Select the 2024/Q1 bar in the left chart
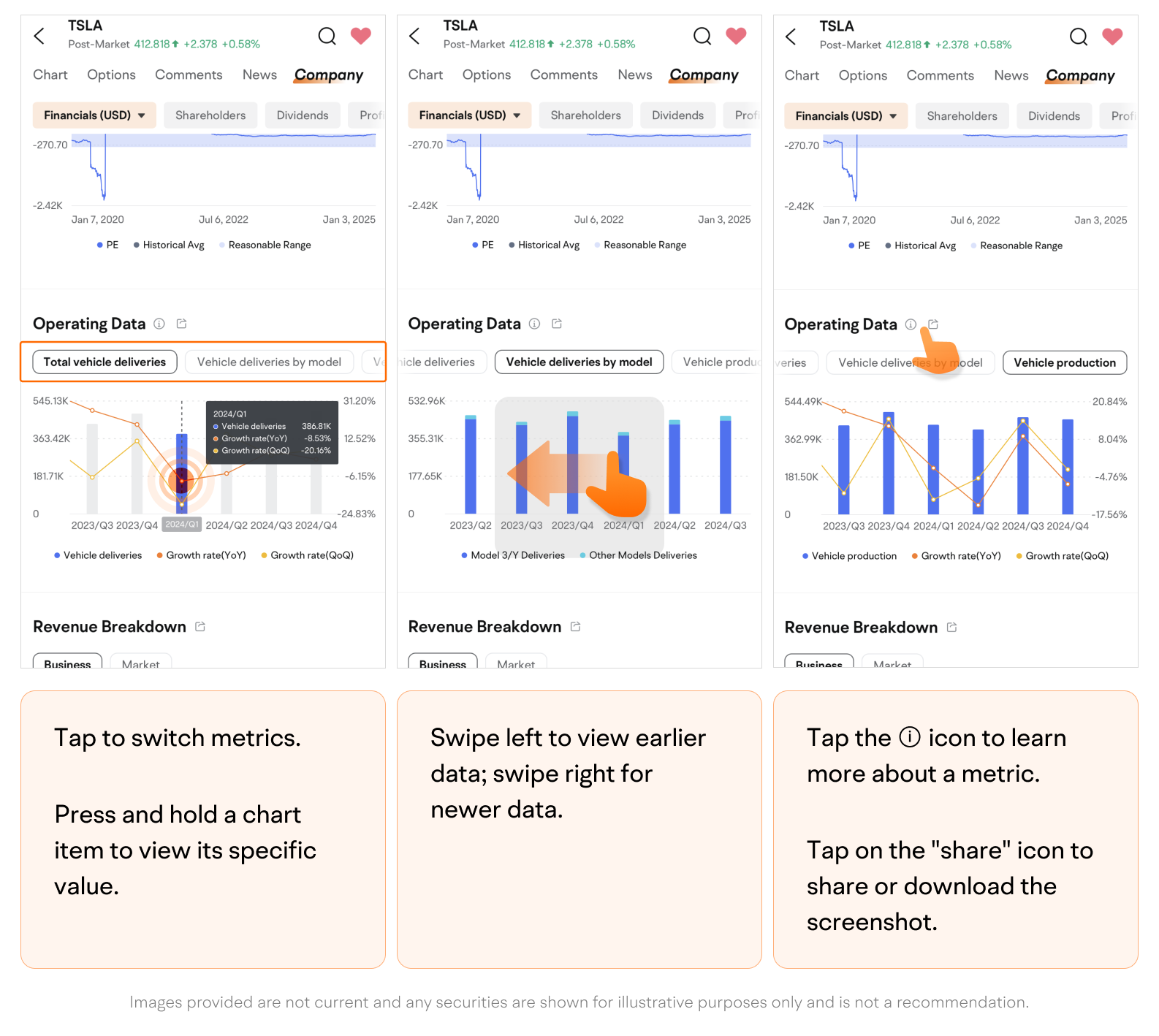 (x=182, y=475)
